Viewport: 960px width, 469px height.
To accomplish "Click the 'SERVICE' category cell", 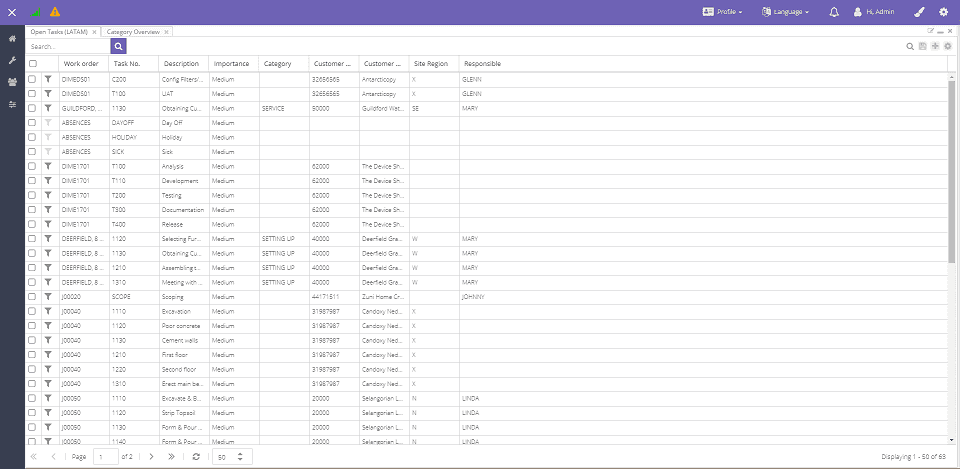I will [x=283, y=108].
